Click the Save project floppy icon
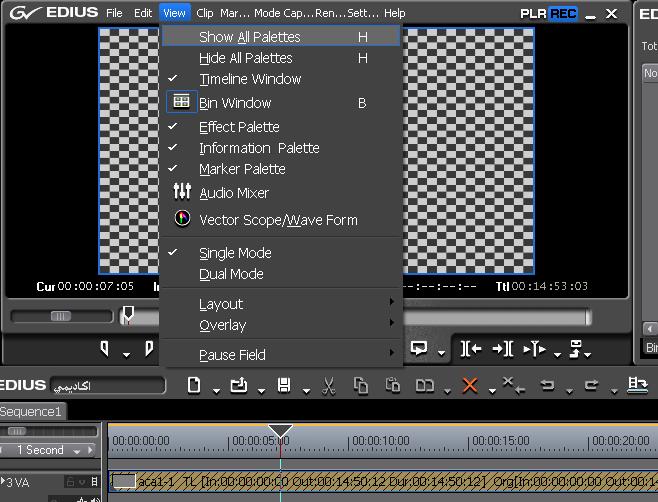The image size is (658, 502). click(284, 385)
